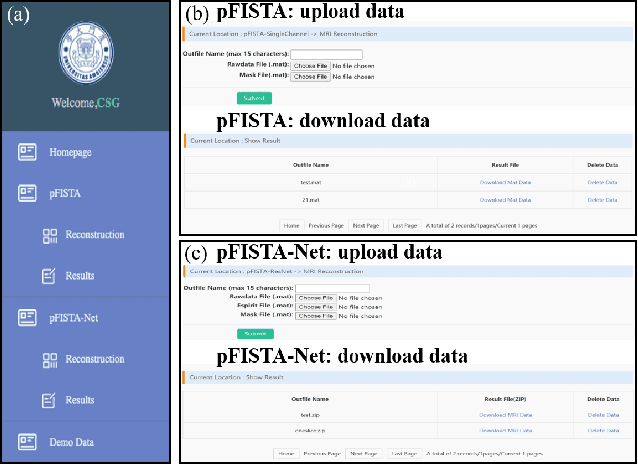Download Mat Data for test.mat
Screen dimensions: 638x464
pos(505,182)
